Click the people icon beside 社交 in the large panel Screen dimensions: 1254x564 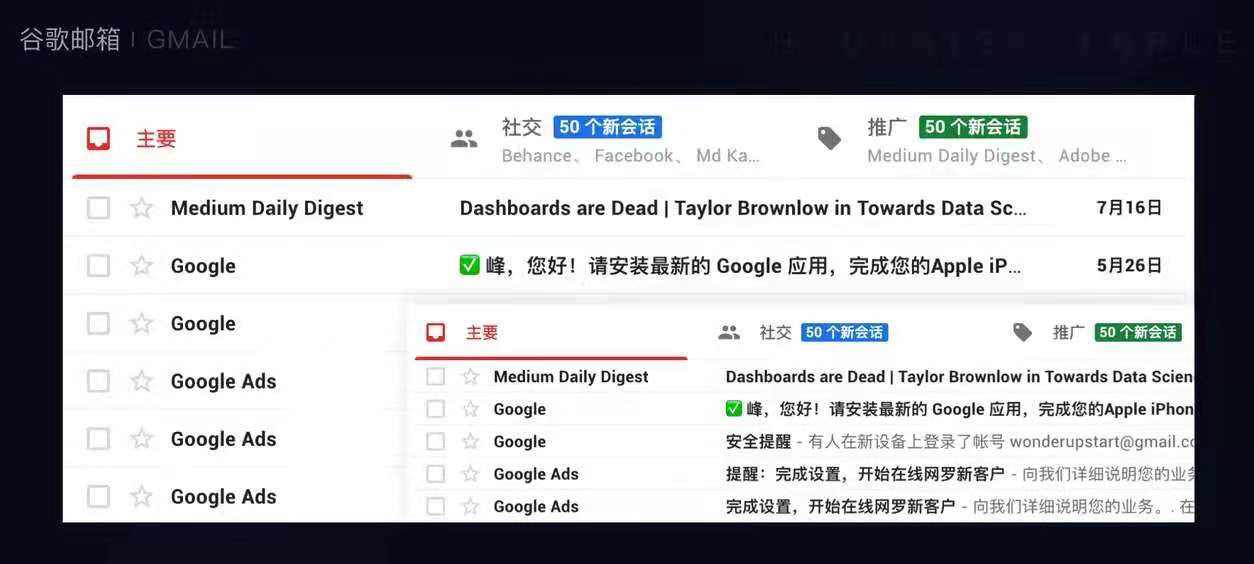pos(464,139)
